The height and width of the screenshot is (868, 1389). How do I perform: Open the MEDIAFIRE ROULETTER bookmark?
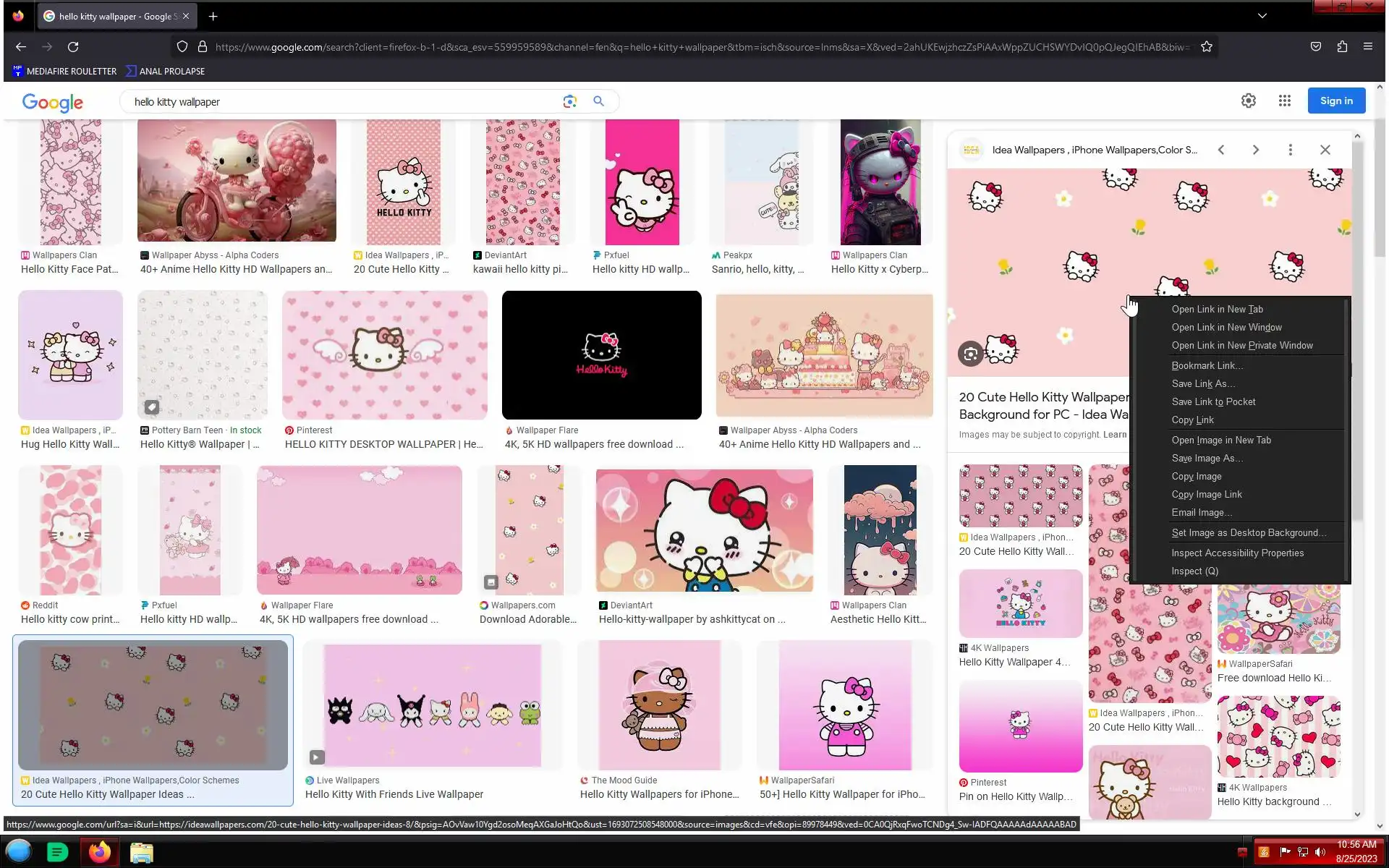click(x=64, y=71)
